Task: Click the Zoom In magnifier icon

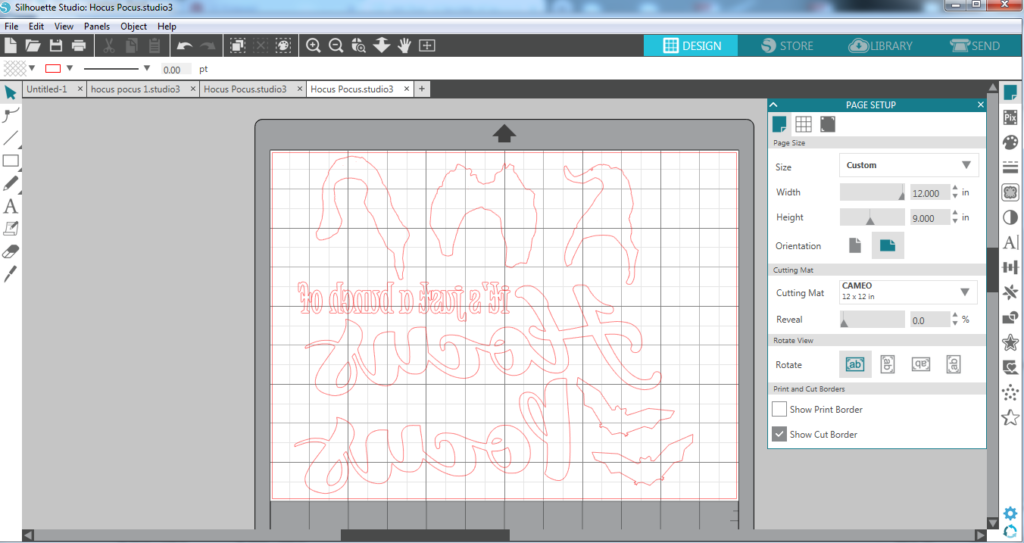Action: [313, 46]
